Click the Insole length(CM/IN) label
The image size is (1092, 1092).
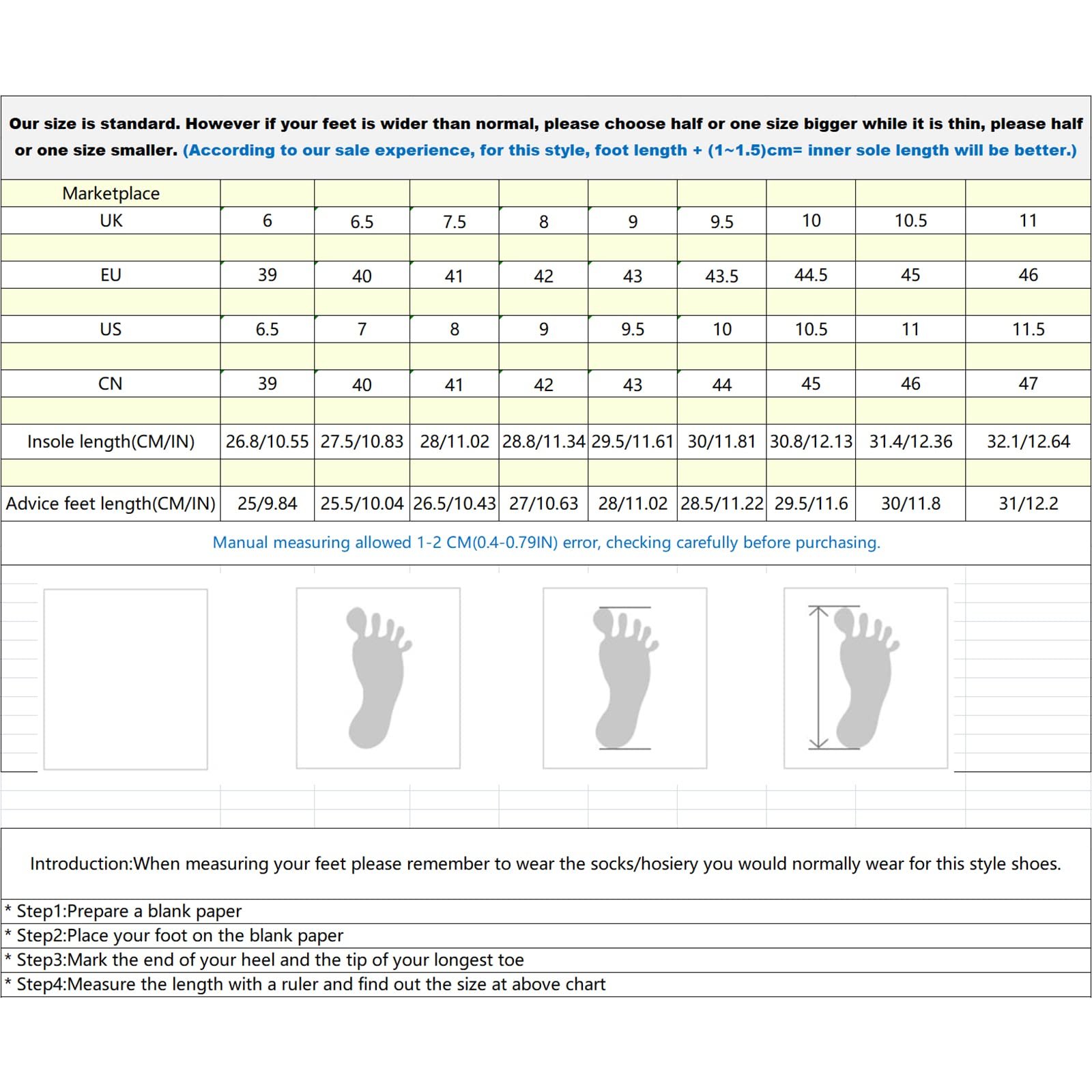pos(111,442)
